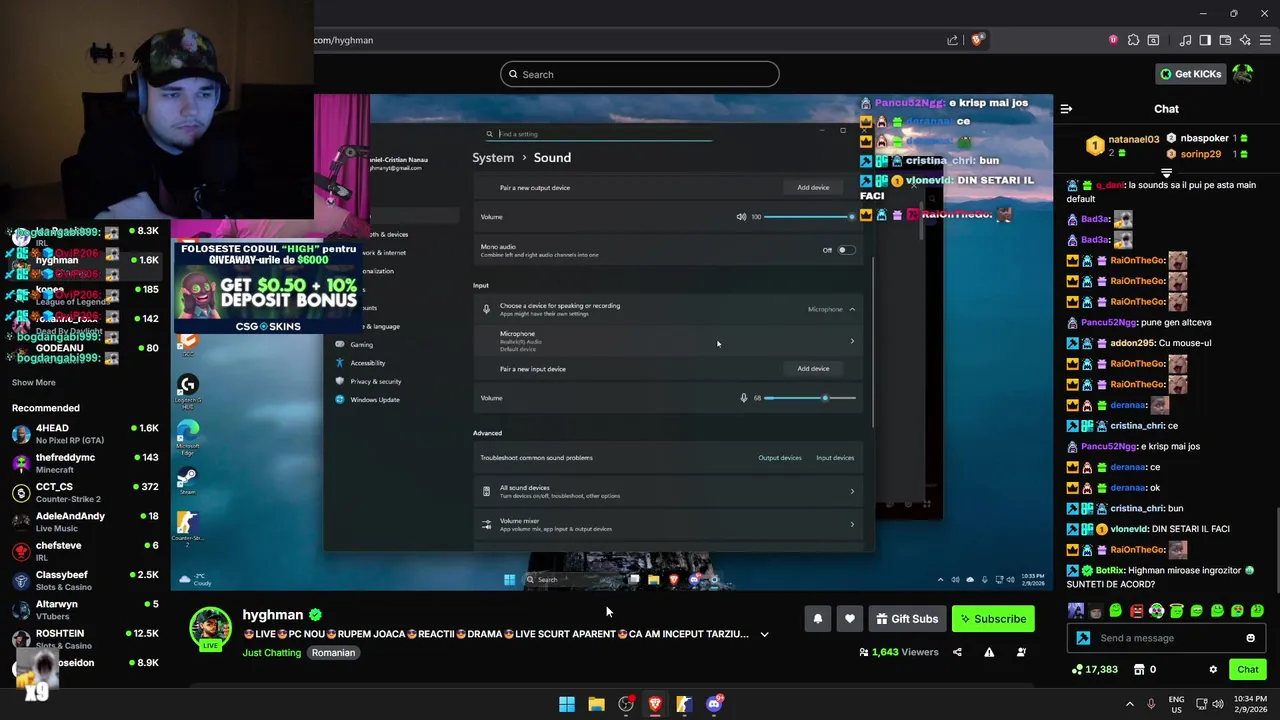
Task: Open File Explorer from the taskbar
Action: pos(596,704)
